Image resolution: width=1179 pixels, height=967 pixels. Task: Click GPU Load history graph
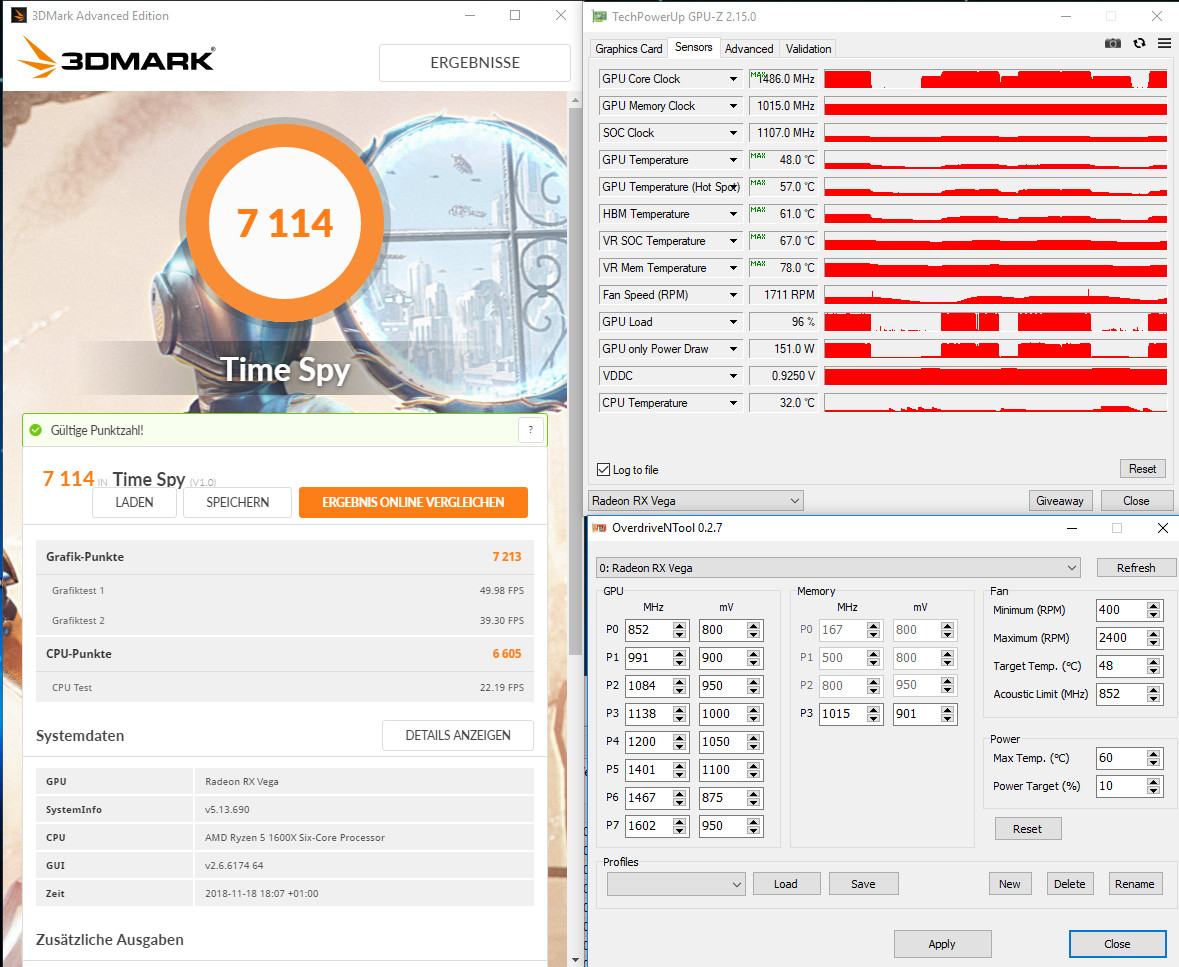point(996,322)
